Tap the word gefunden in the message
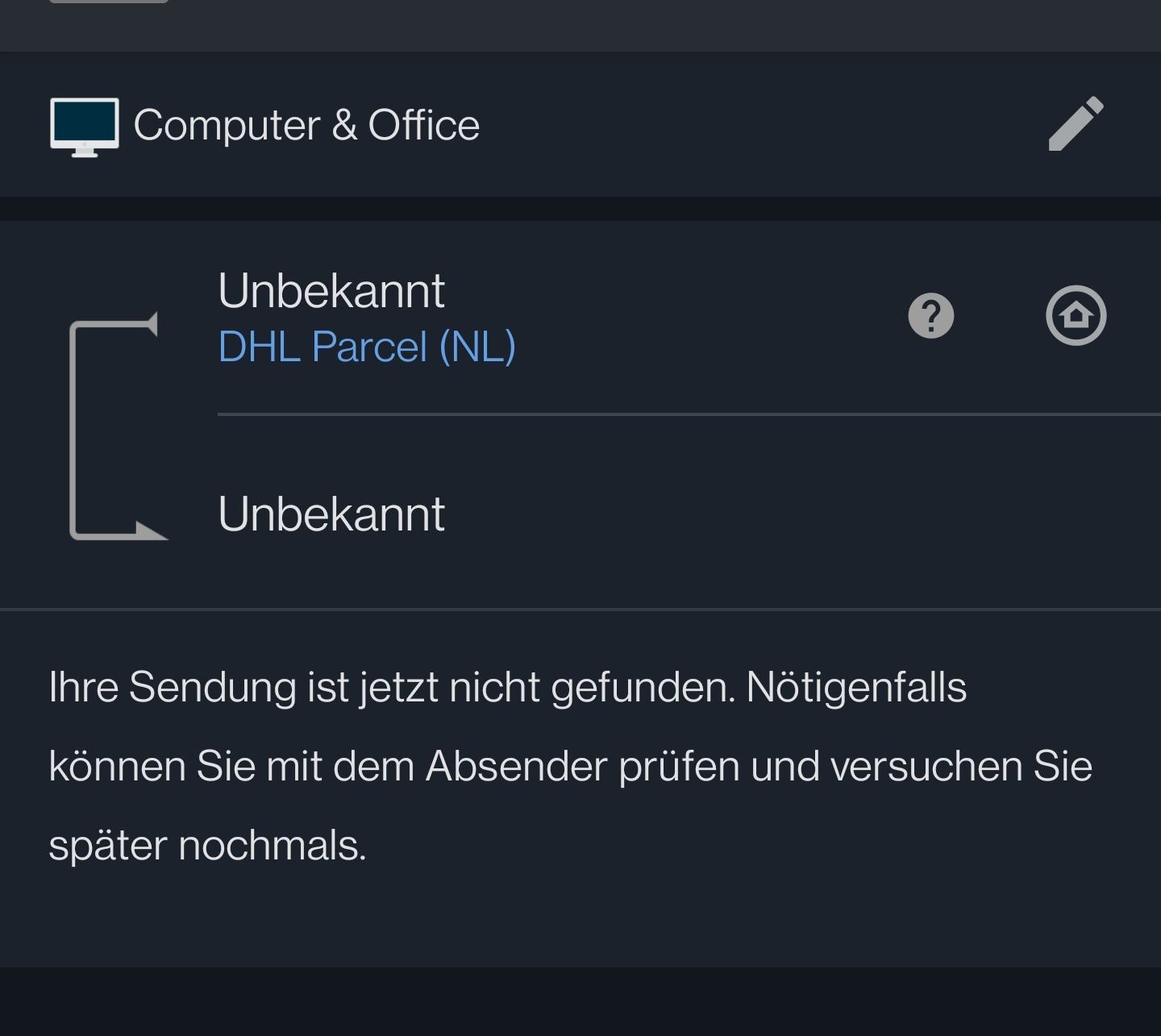The width and height of the screenshot is (1161, 1036). click(x=643, y=688)
